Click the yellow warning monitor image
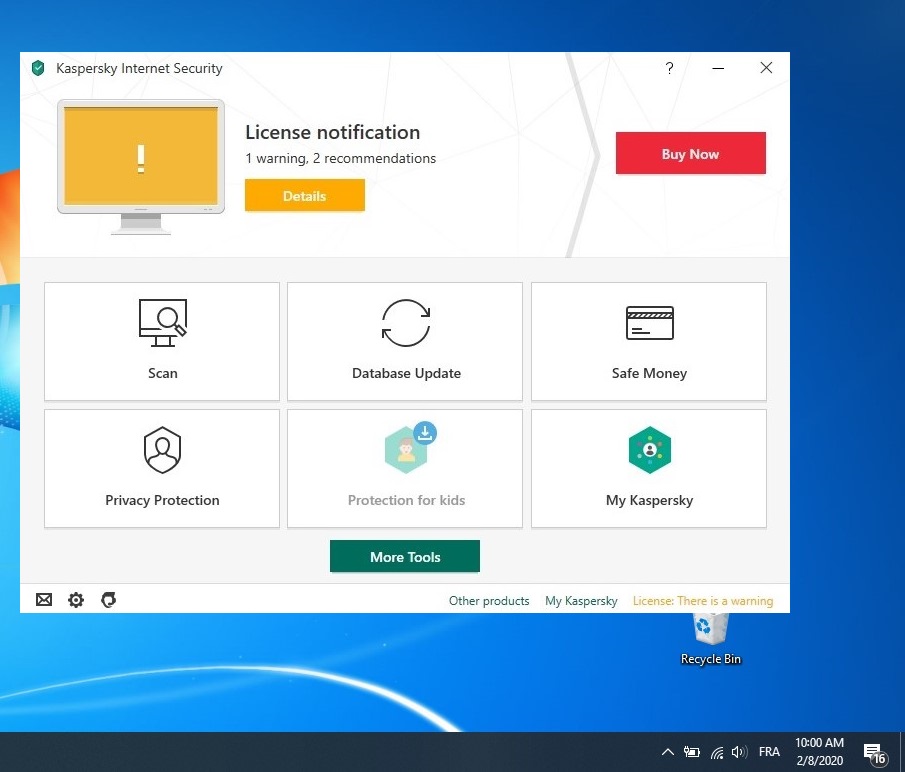 pyautogui.click(x=141, y=167)
